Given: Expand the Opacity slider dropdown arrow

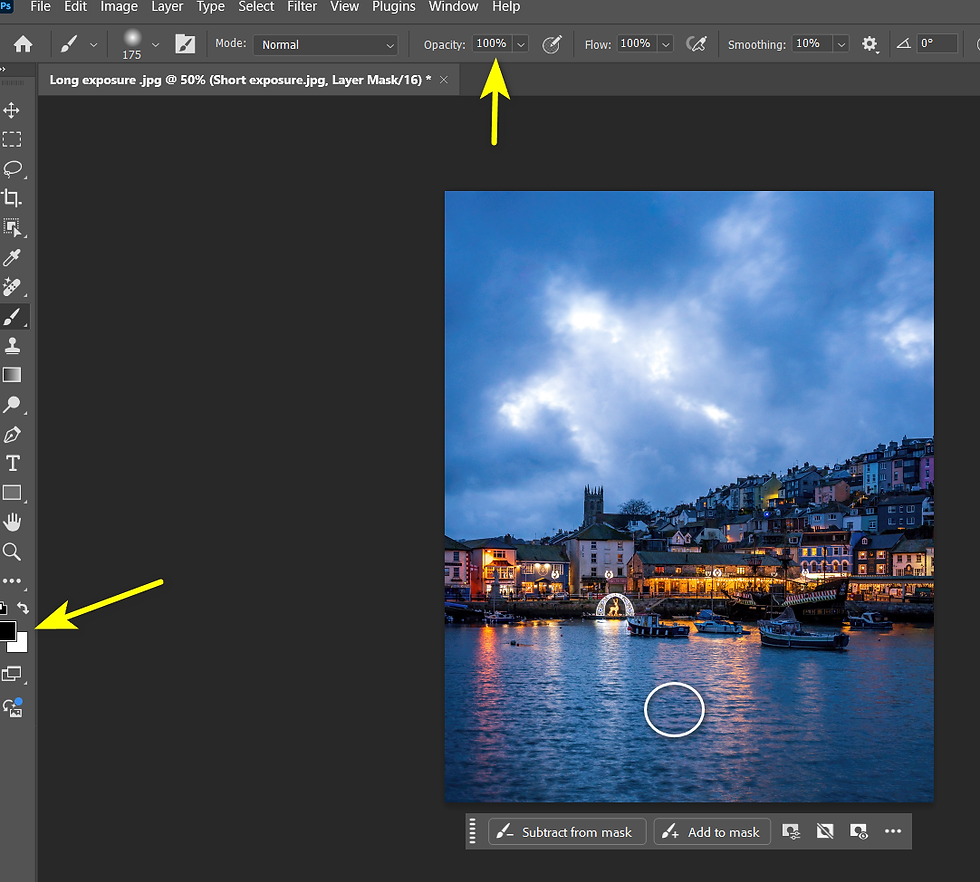Looking at the screenshot, I should tap(520, 44).
